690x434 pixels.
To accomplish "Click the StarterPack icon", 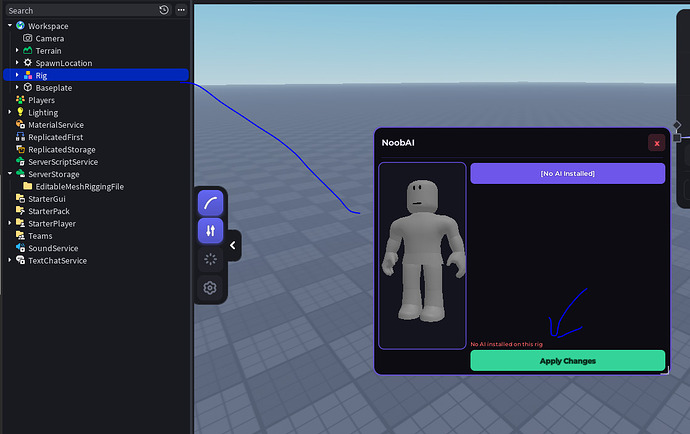I will click(x=20, y=210).
